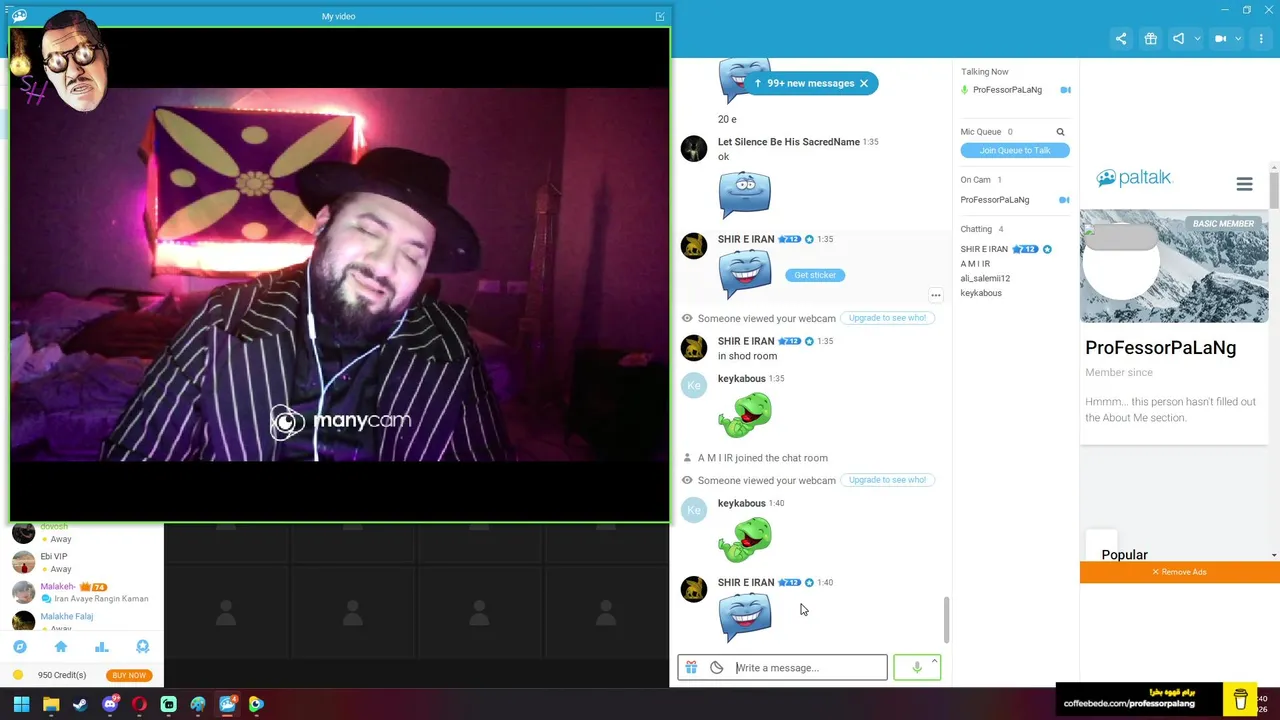Open the paltalk hamburger menu
1280x720 pixels.
[x=1244, y=184]
